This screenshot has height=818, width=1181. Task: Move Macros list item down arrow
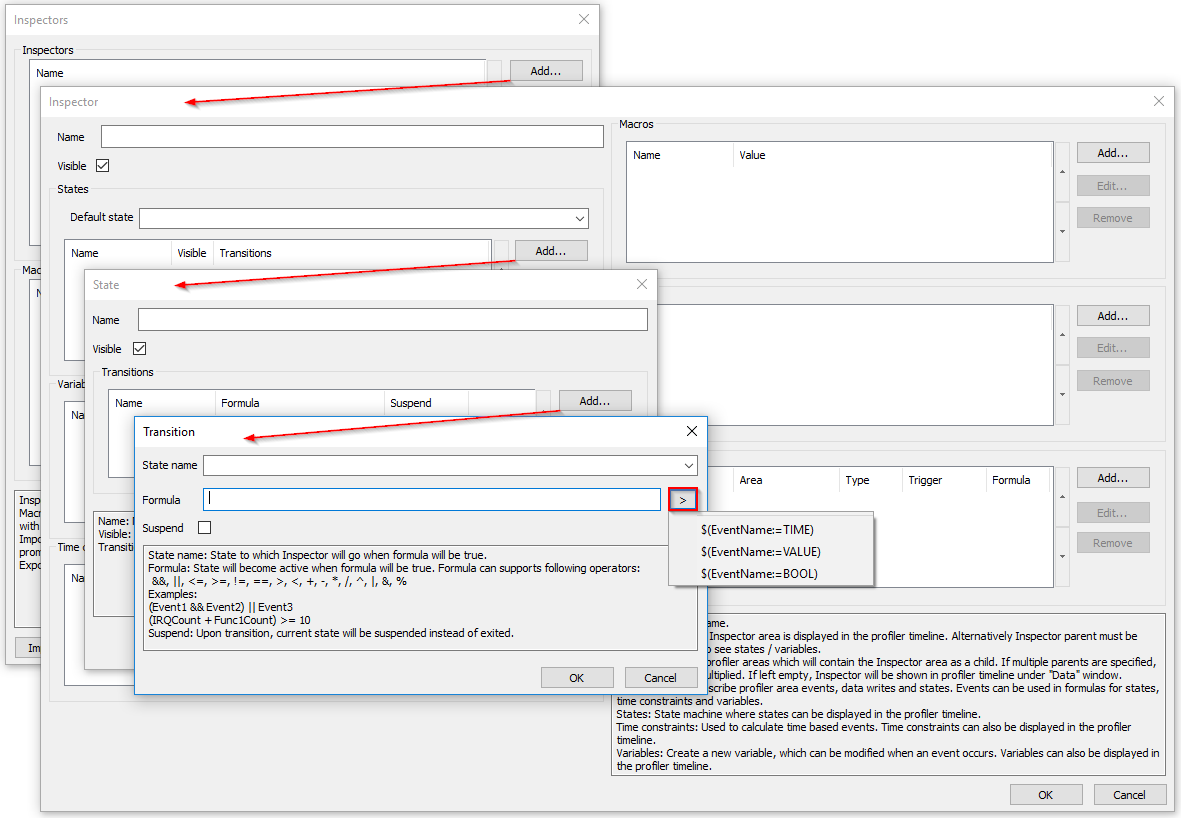pyautogui.click(x=1062, y=232)
